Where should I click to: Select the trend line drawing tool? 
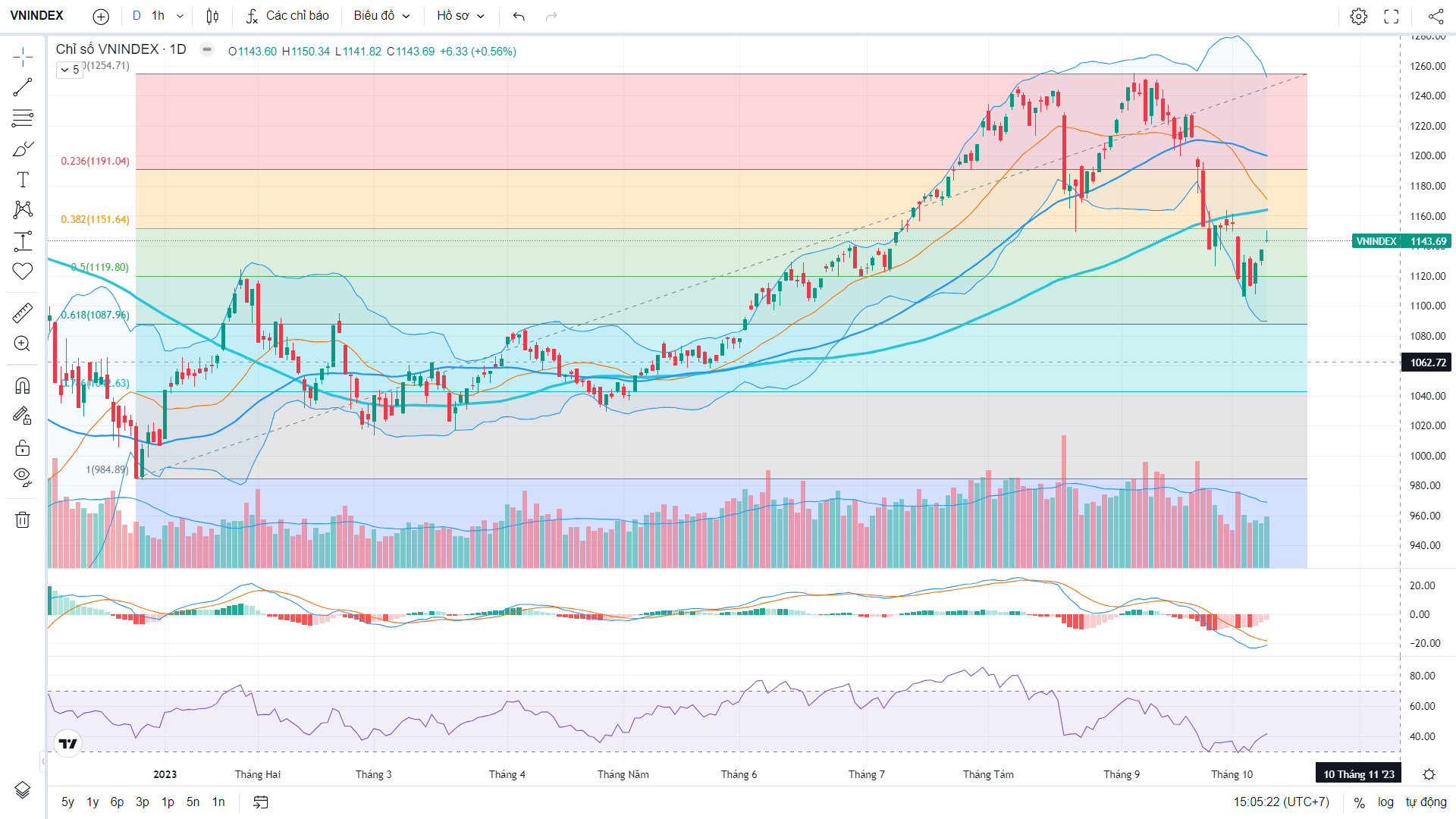tap(23, 87)
